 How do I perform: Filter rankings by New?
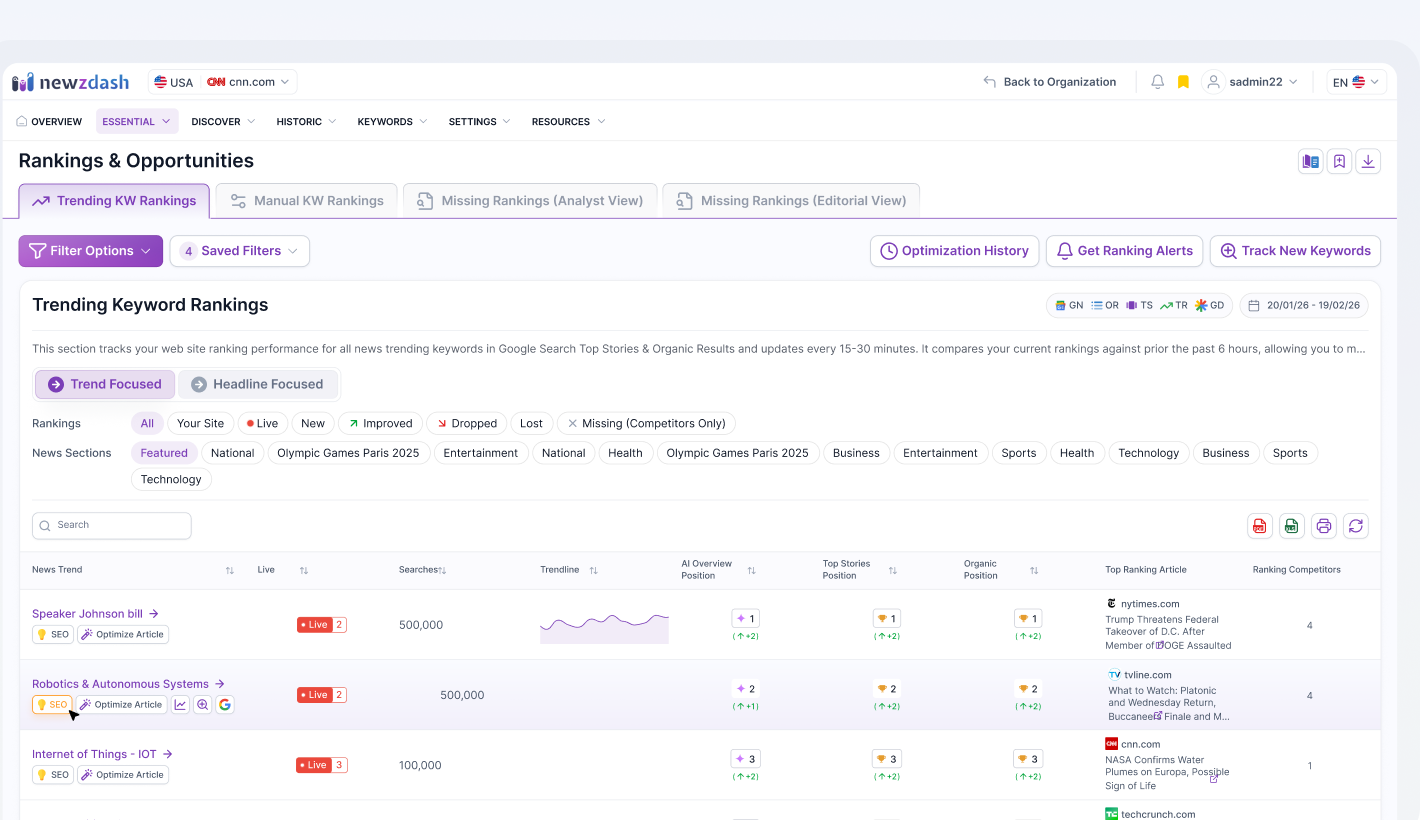click(313, 423)
